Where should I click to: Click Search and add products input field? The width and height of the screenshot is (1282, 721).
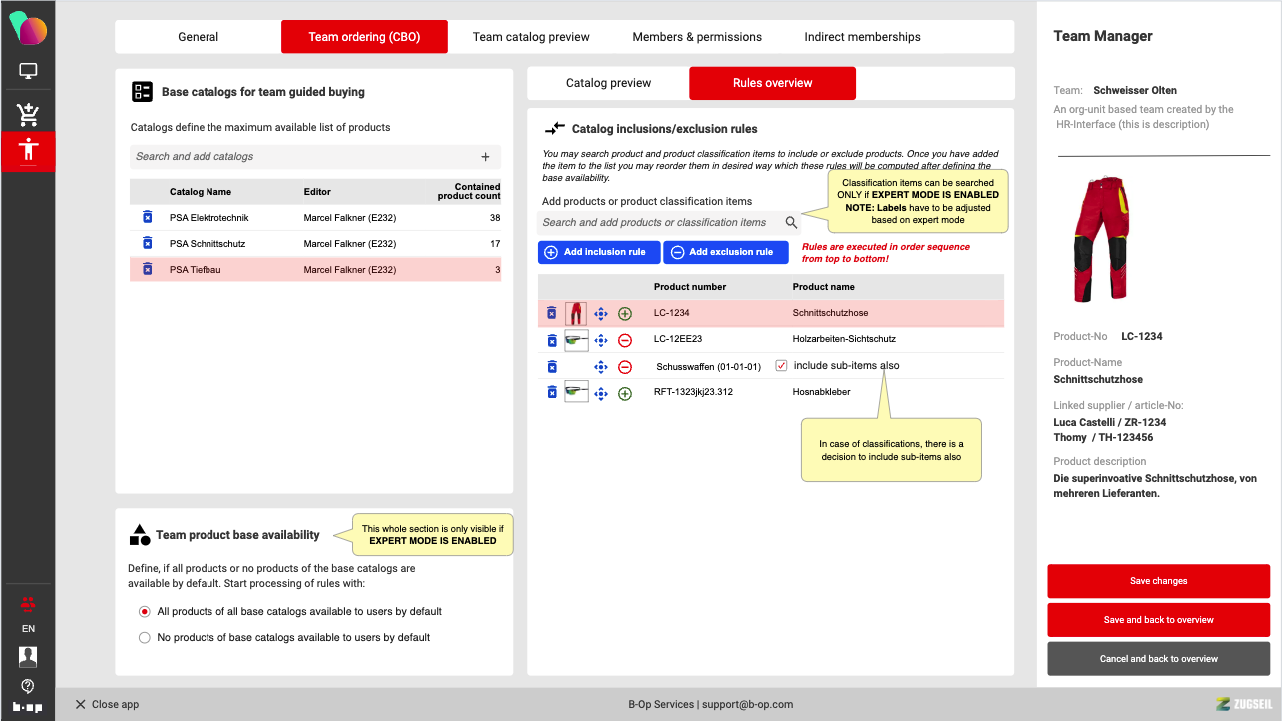pyautogui.click(x=660, y=223)
